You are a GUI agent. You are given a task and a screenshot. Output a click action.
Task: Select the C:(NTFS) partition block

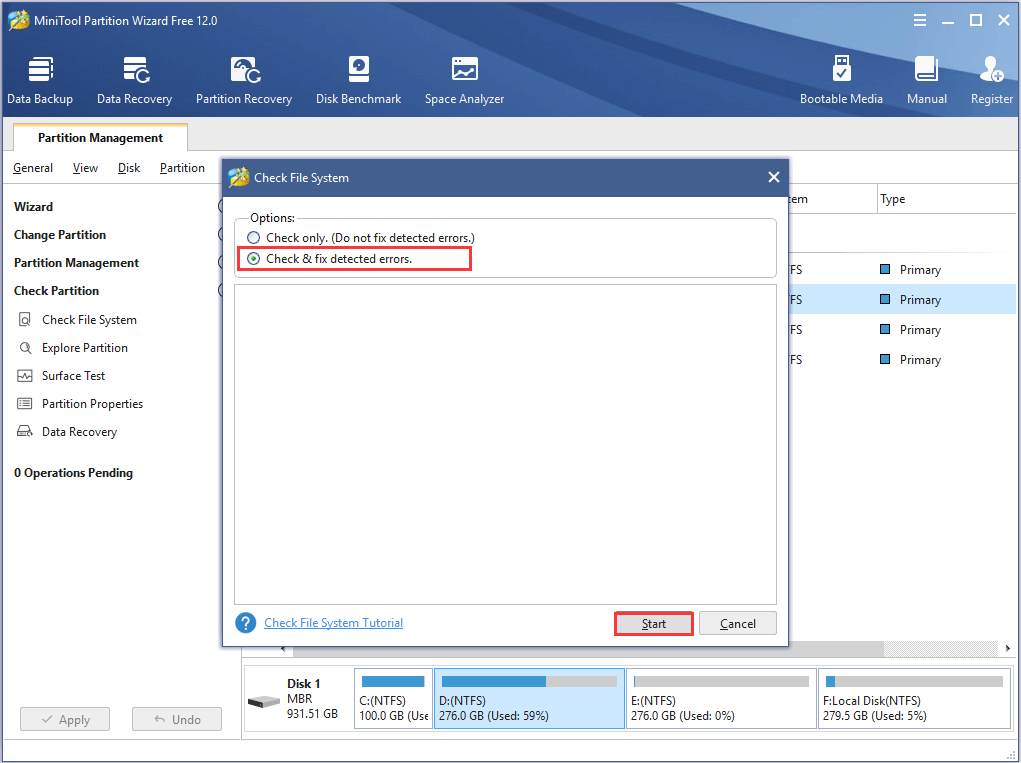click(393, 699)
